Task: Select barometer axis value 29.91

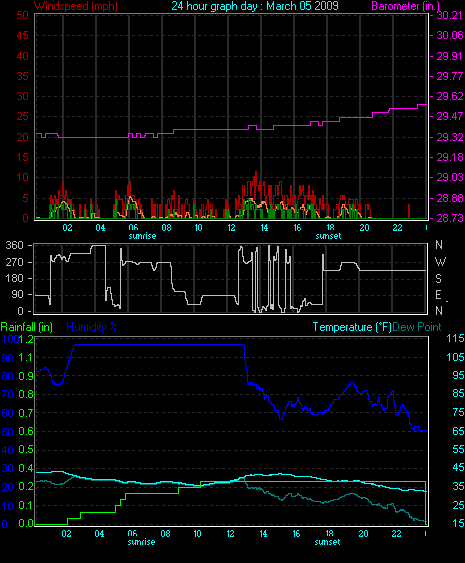Action: [x=449, y=56]
